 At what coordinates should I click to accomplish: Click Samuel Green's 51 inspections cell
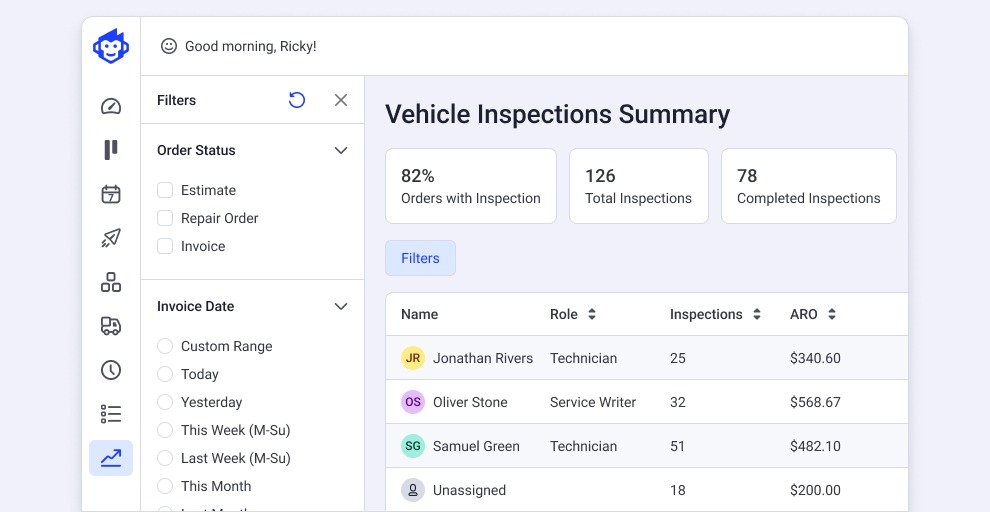(677, 446)
